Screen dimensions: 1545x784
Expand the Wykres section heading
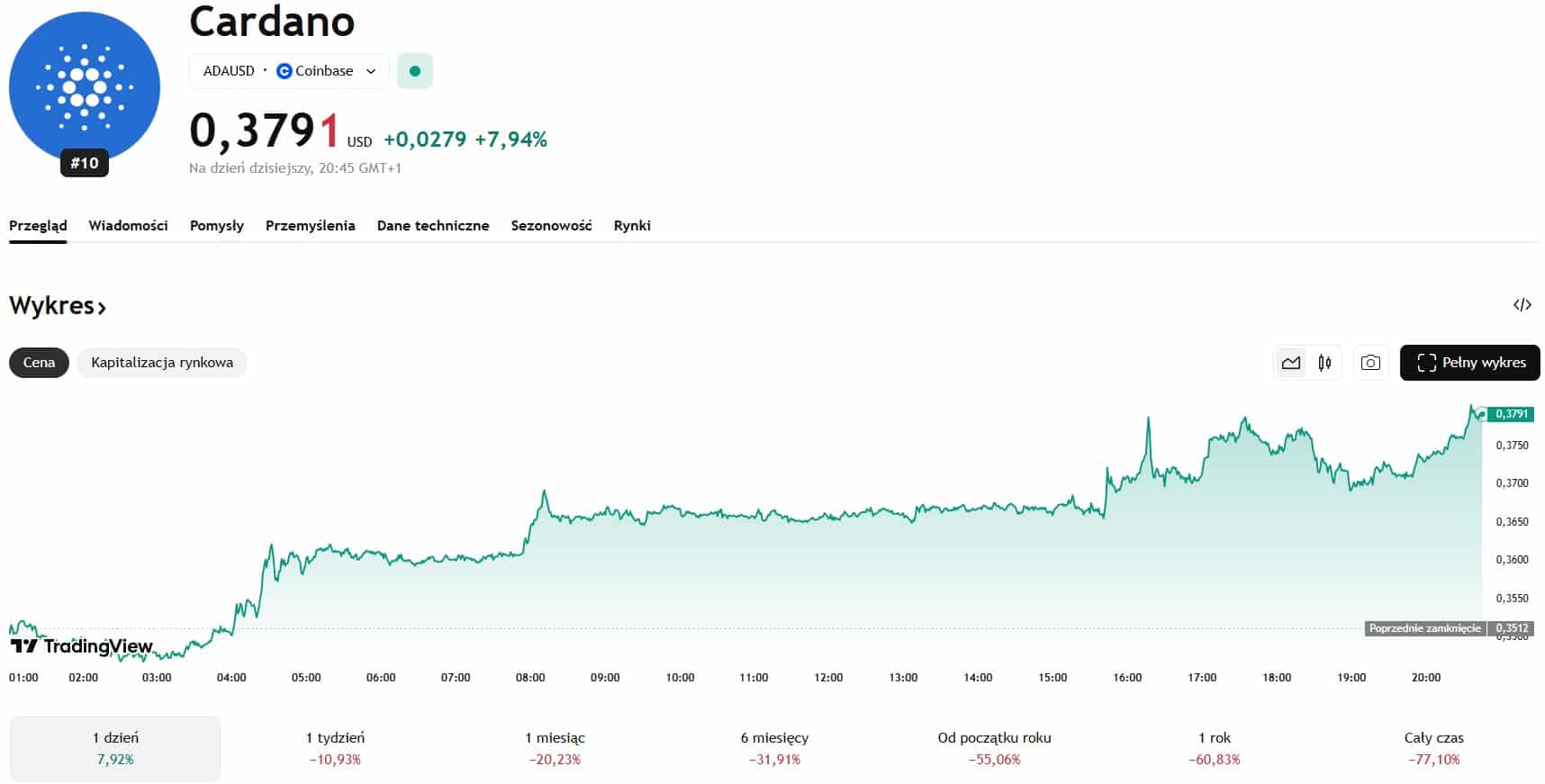(x=58, y=306)
